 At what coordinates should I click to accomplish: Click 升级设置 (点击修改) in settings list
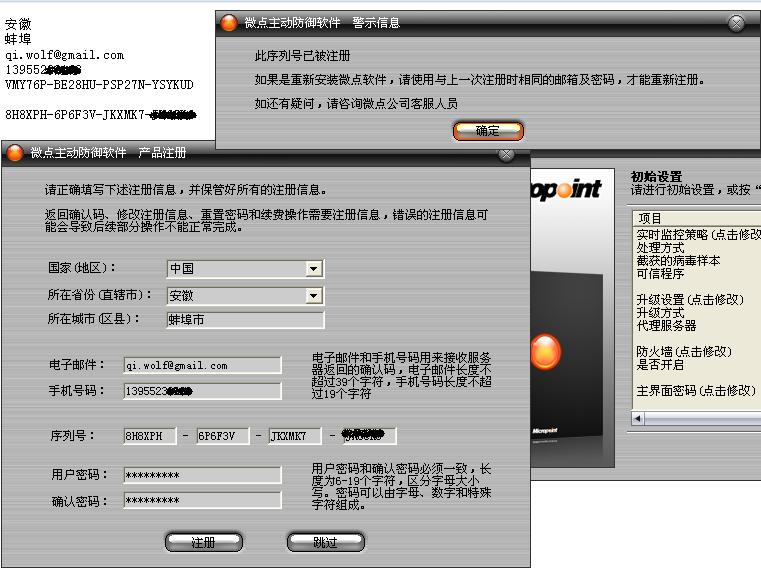[x=690, y=300]
